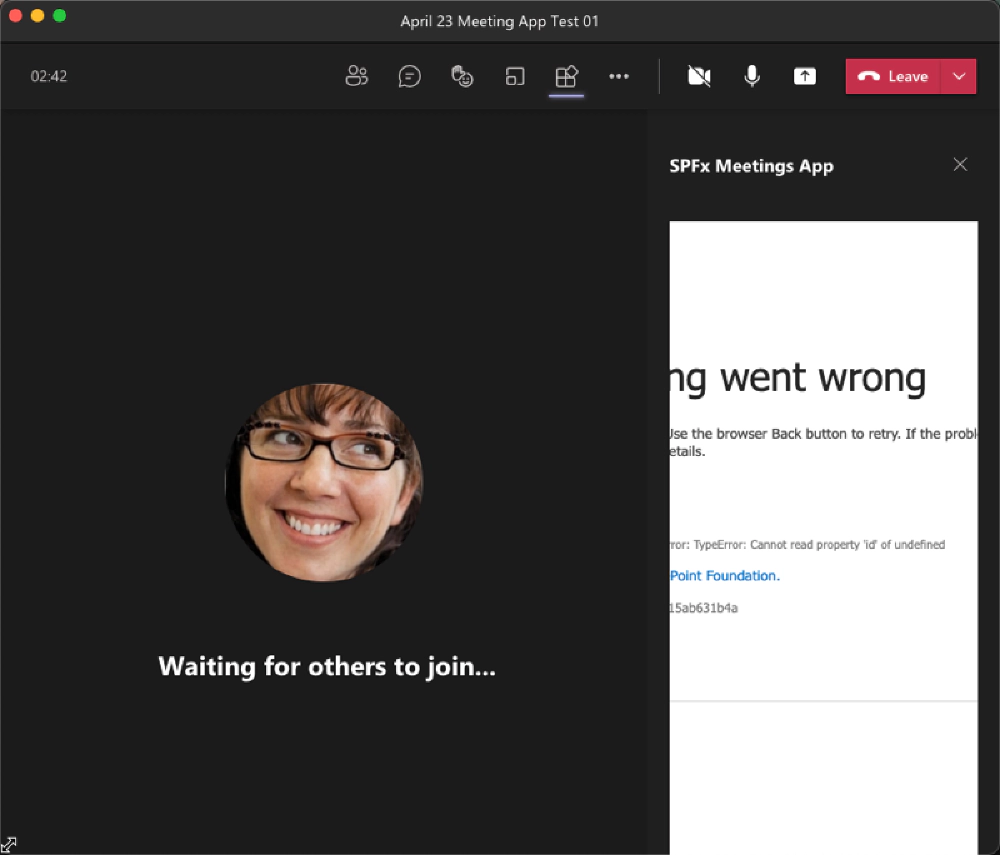Maximize window with green button
The height and width of the screenshot is (855, 1000).
pyautogui.click(x=59, y=15)
